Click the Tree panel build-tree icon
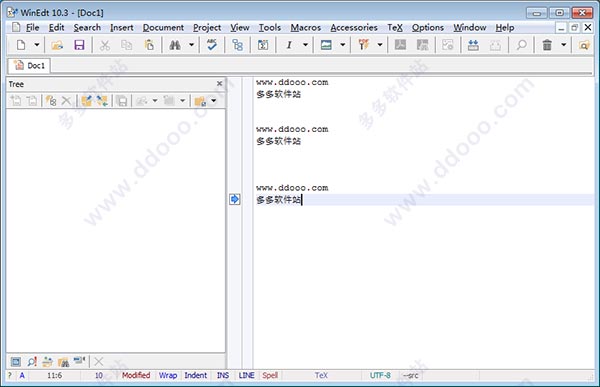This screenshot has width=600, height=387. 51,101
